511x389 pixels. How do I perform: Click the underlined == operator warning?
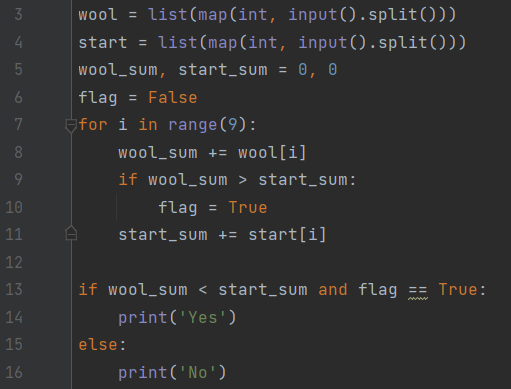coord(418,291)
